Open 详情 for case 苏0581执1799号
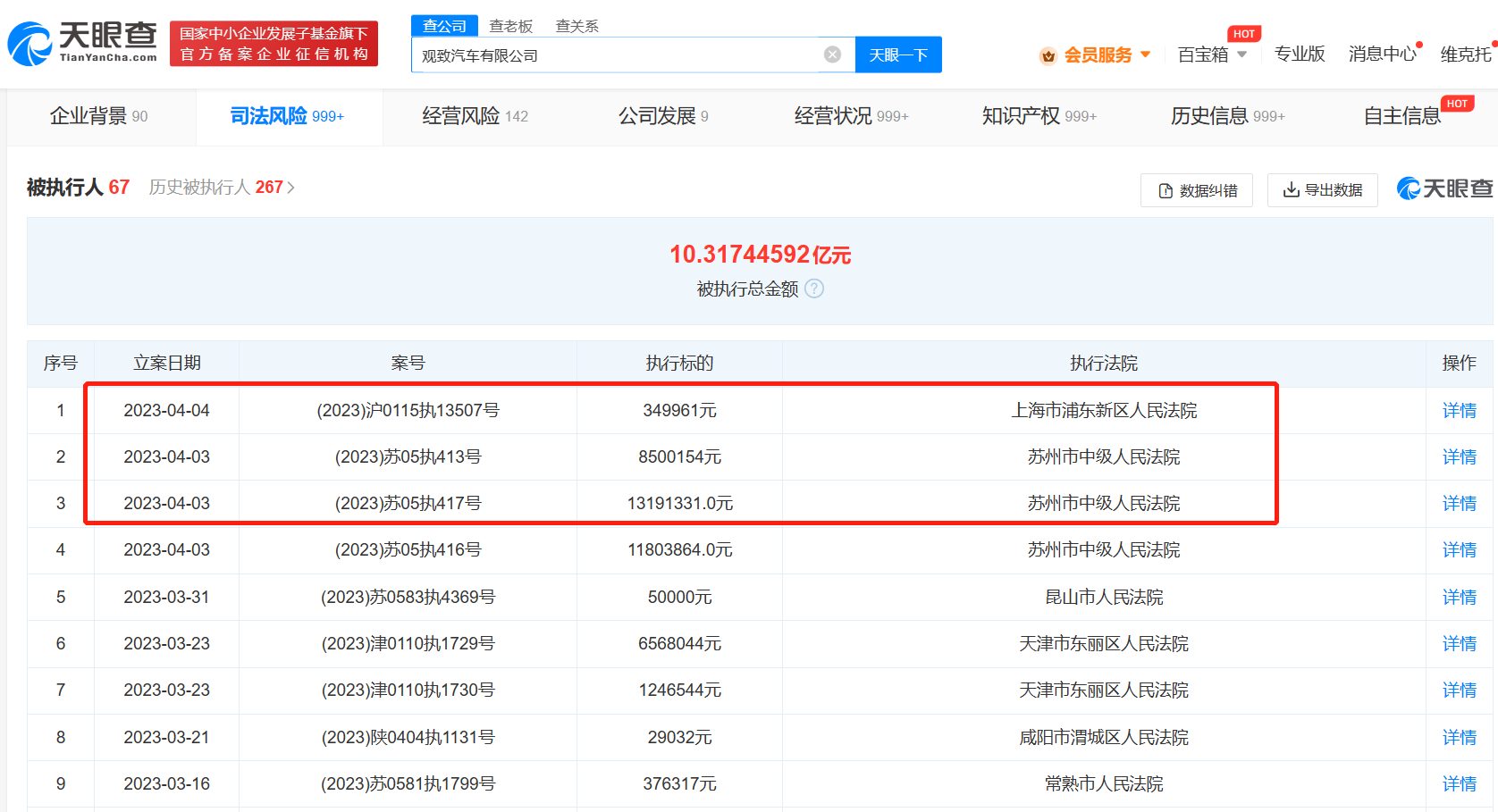The height and width of the screenshot is (812, 1498). 1459,783
